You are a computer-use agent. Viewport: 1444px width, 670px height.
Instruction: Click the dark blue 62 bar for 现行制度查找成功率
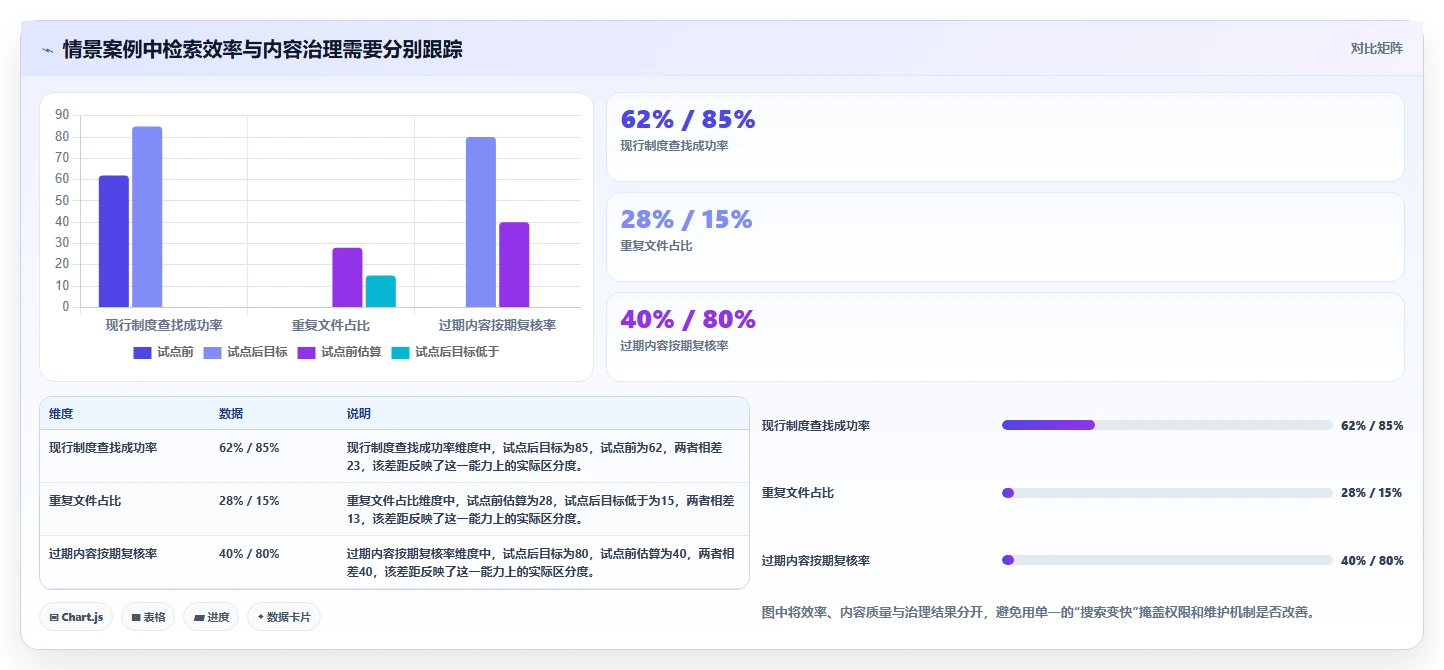click(x=114, y=241)
